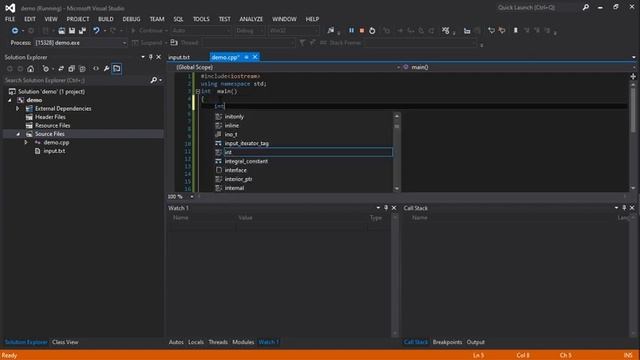640x360 pixels.
Task: Open the BUILD menu
Action: click(106, 19)
